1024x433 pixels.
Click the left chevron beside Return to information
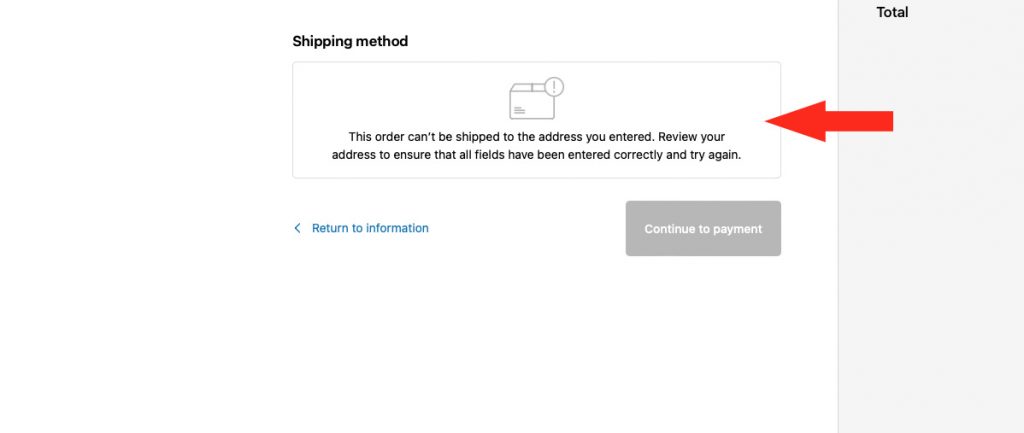pyautogui.click(x=297, y=228)
